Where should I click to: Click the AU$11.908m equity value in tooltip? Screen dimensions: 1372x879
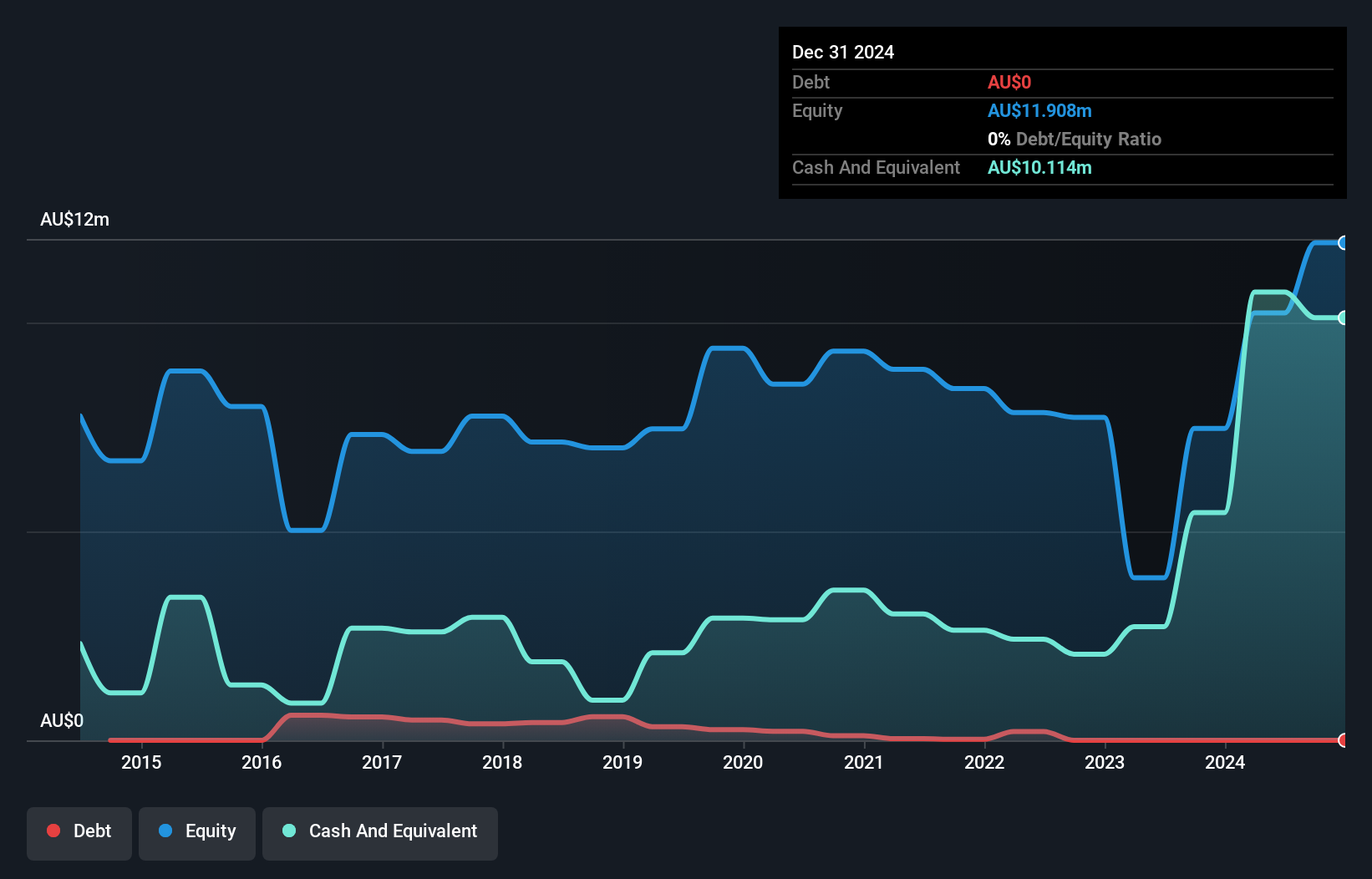(x=1039, y=110)
